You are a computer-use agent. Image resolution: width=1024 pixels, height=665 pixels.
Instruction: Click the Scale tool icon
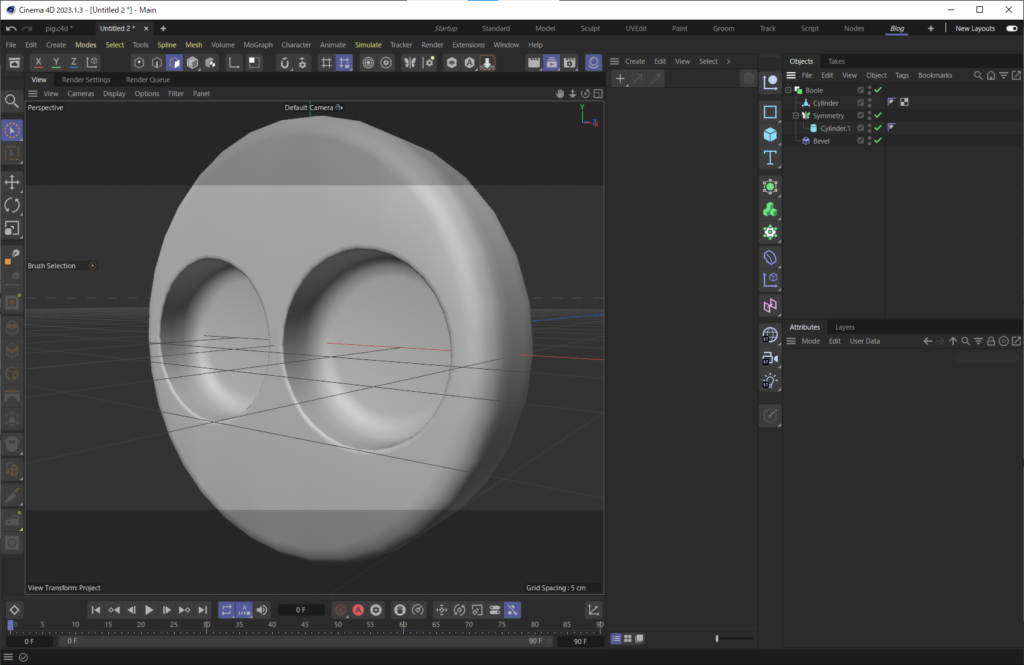tap(13, 228)
